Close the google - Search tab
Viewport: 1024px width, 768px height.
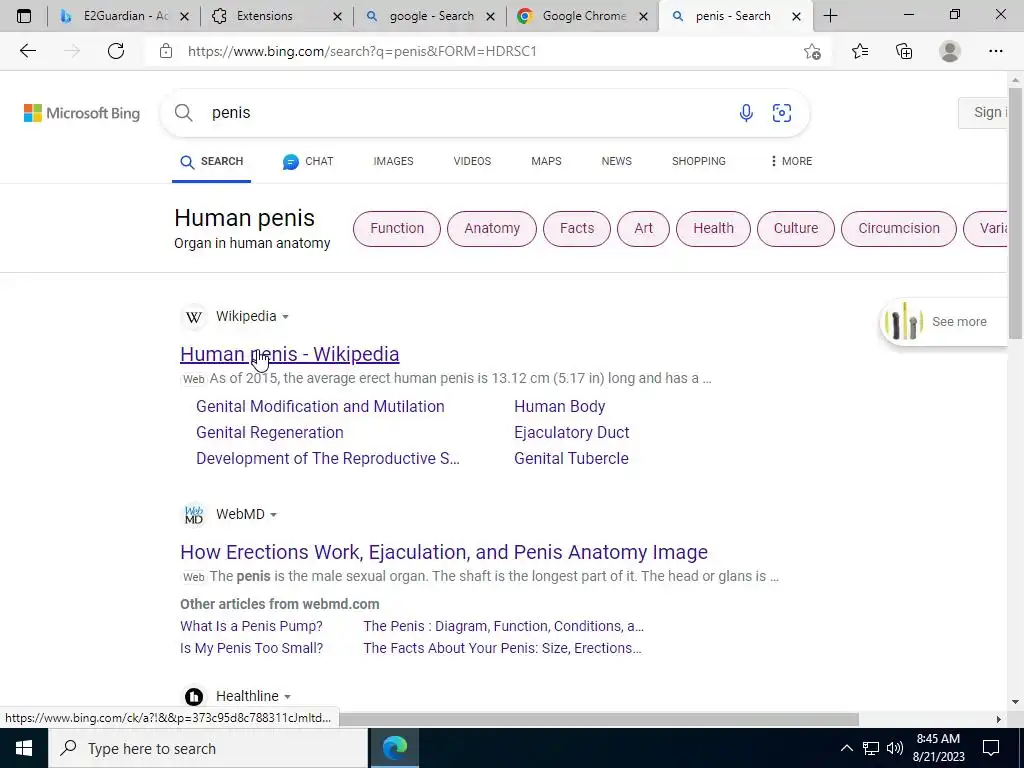490,17
